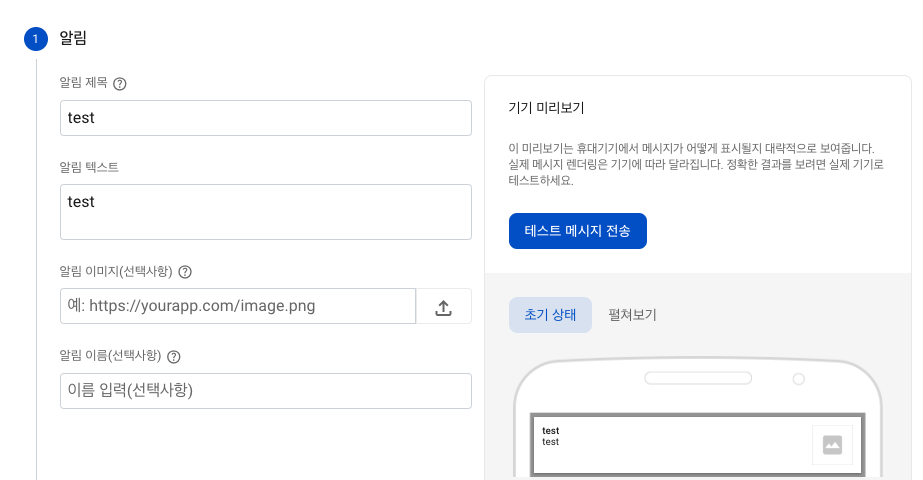Switch to the 펼쳐보기 preview tab
The height and width of the screenshot is (480, 923).
pos(632,315)
